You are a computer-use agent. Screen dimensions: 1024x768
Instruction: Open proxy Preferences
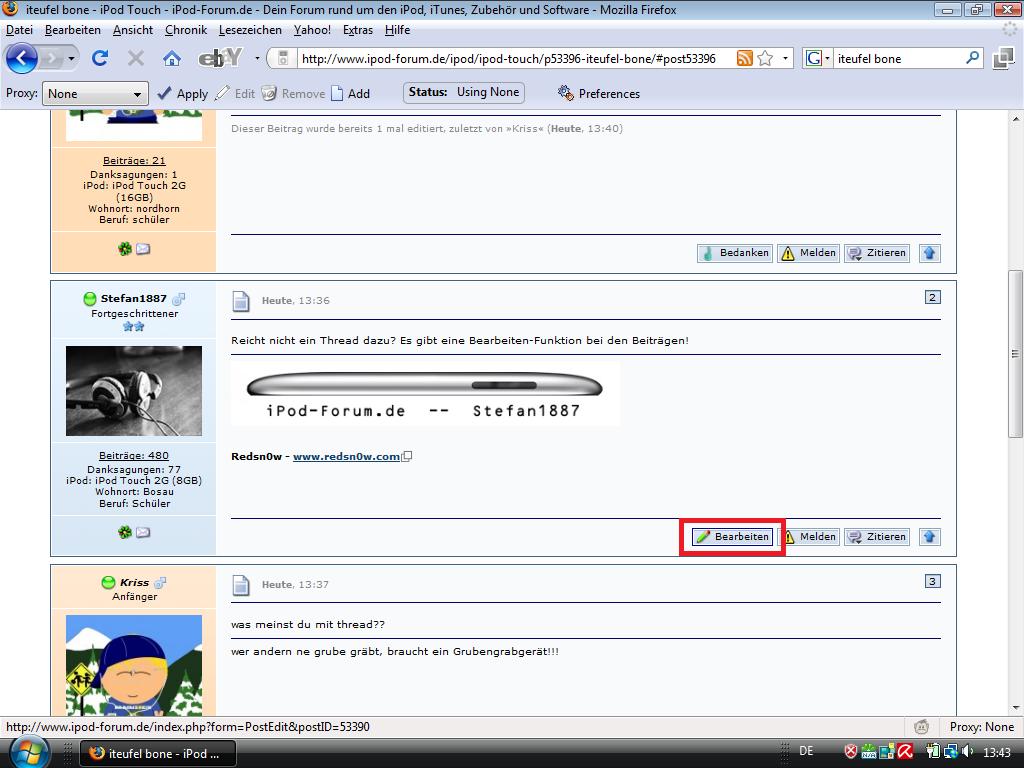click(599, 93)
